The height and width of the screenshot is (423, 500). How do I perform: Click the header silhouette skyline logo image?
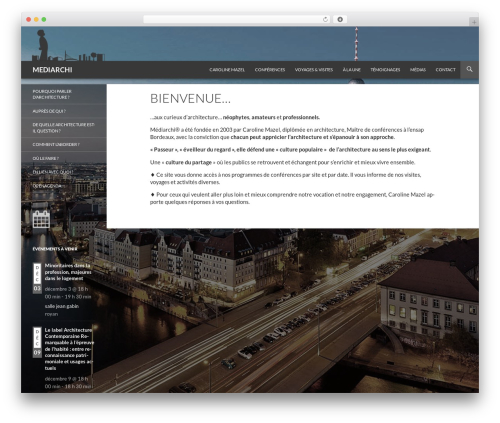click(68, 45)
